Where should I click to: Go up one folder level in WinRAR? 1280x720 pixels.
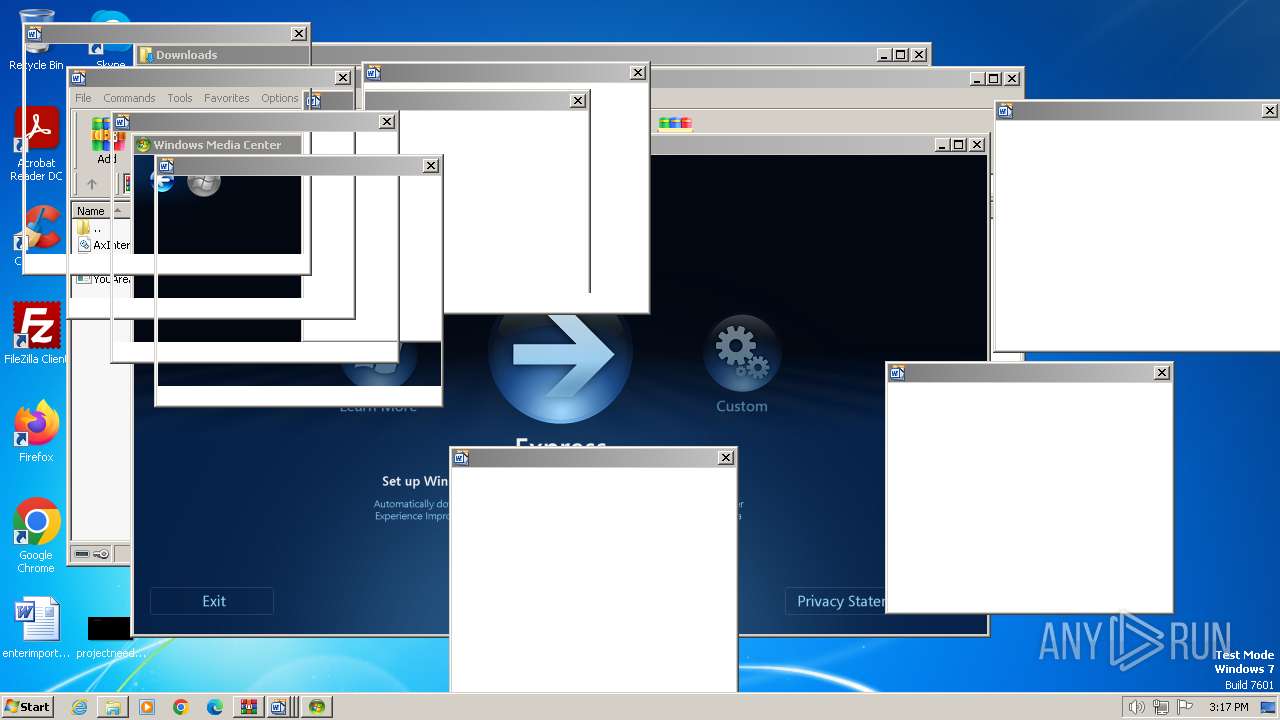click(x=92, y=184)
